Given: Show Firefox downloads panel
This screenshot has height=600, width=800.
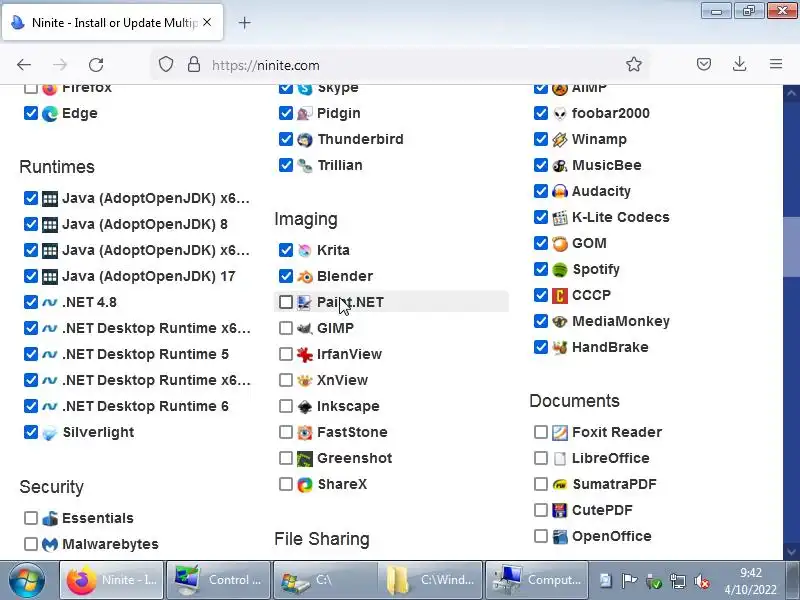Looking at the screenshot, I should (739, 64).
